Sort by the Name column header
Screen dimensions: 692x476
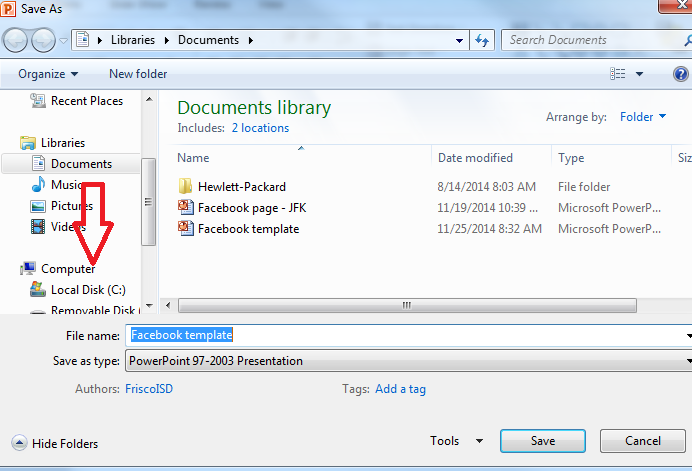click(193, 158)
